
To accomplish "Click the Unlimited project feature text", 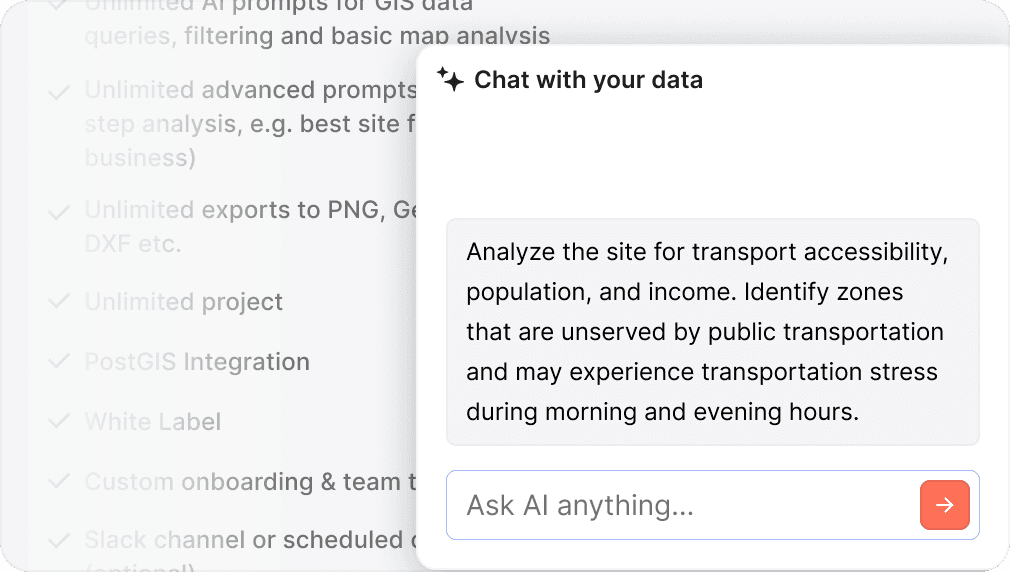I will [184, 302].
